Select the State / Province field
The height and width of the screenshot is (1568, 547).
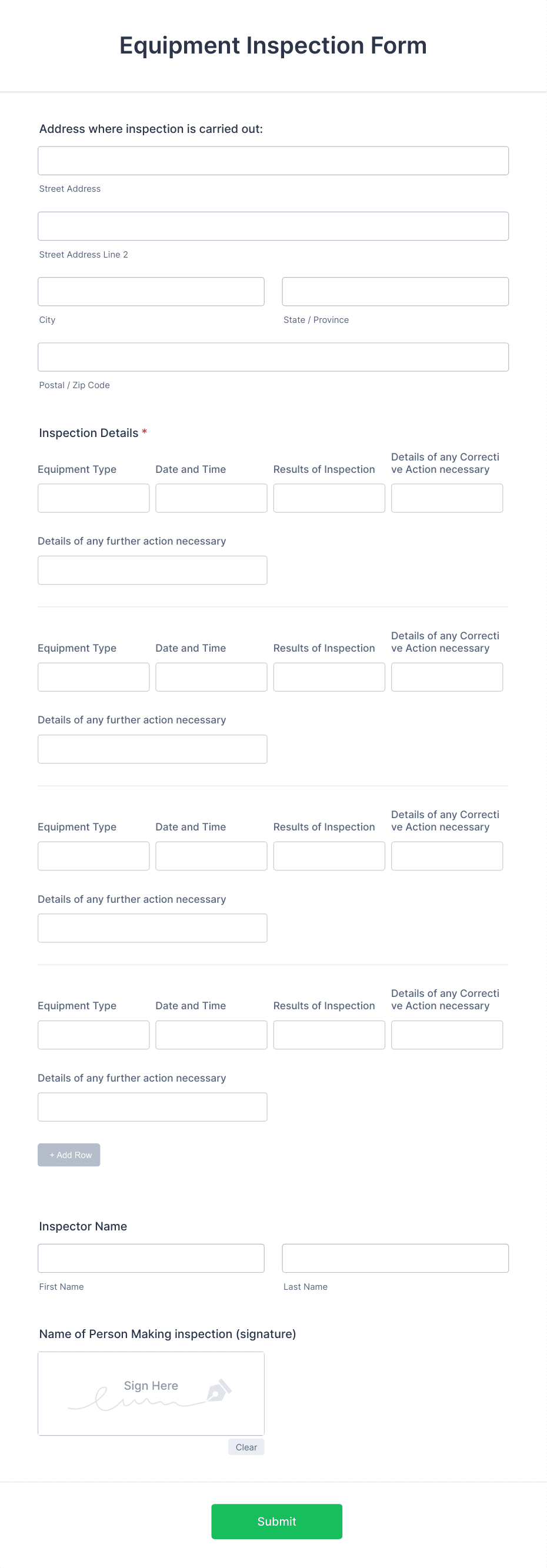(x=395, y=292)
